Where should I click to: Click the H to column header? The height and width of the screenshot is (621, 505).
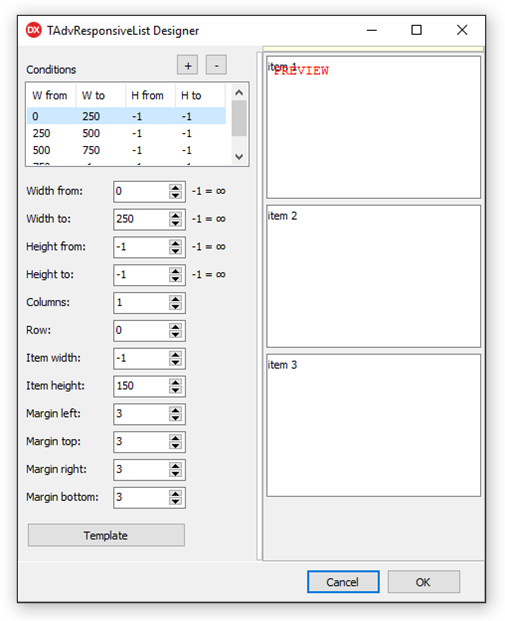point(200,95)
